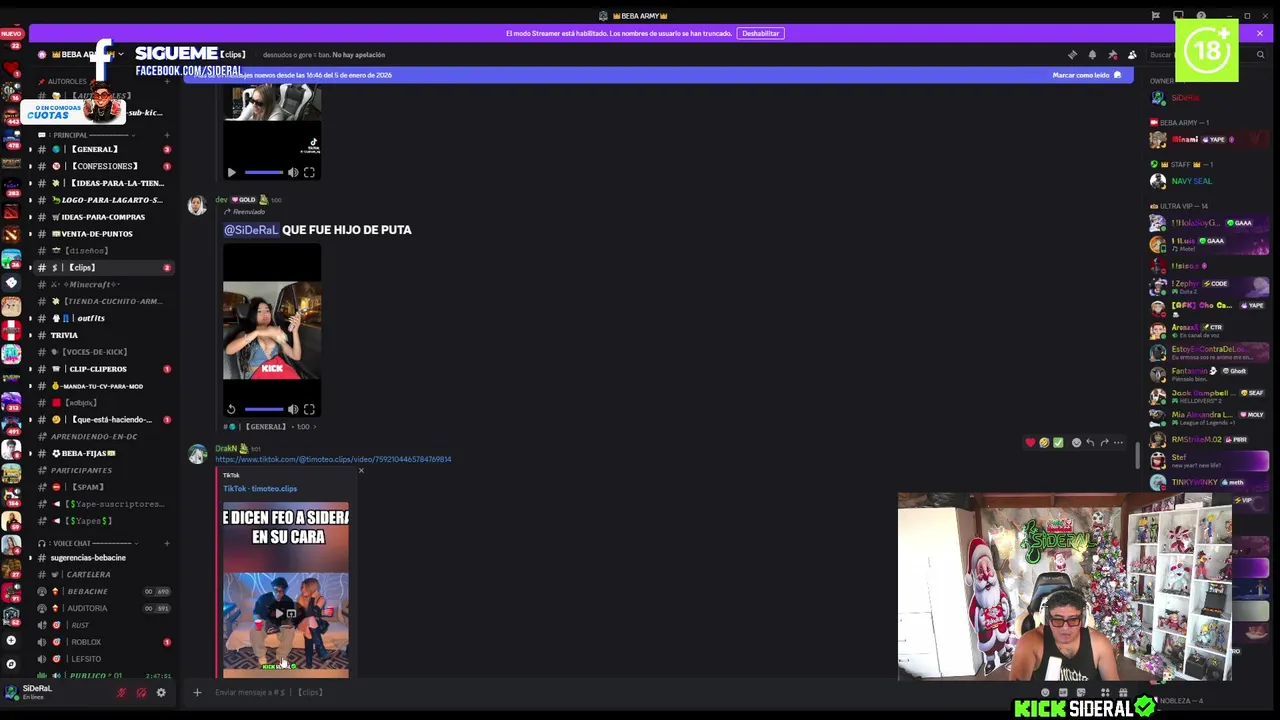
Task: Open user settings gear icon
Action: [161, 692]
